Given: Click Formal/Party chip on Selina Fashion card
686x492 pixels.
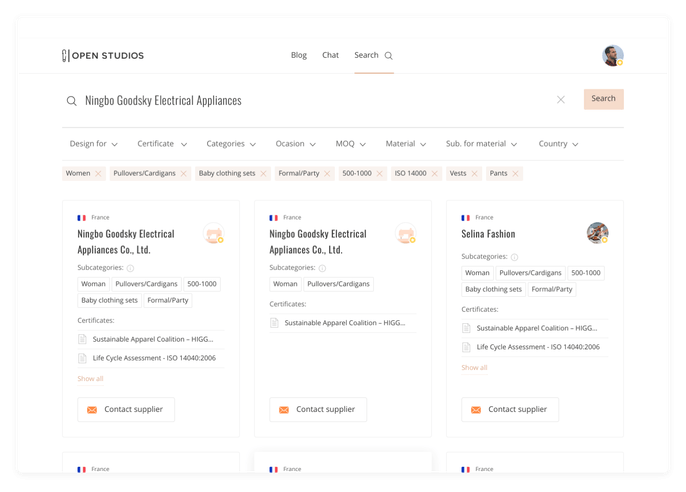Looking at the screenshot, I should point(552,290).
